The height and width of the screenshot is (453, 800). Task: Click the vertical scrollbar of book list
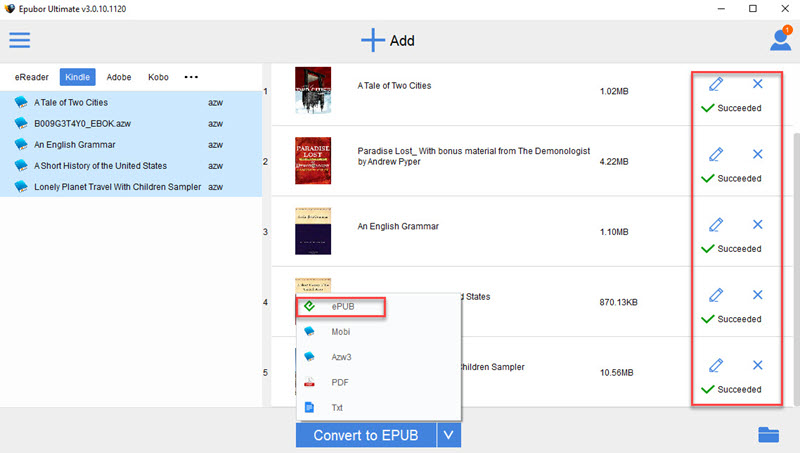pyautogui.click(x=796, y=268)
